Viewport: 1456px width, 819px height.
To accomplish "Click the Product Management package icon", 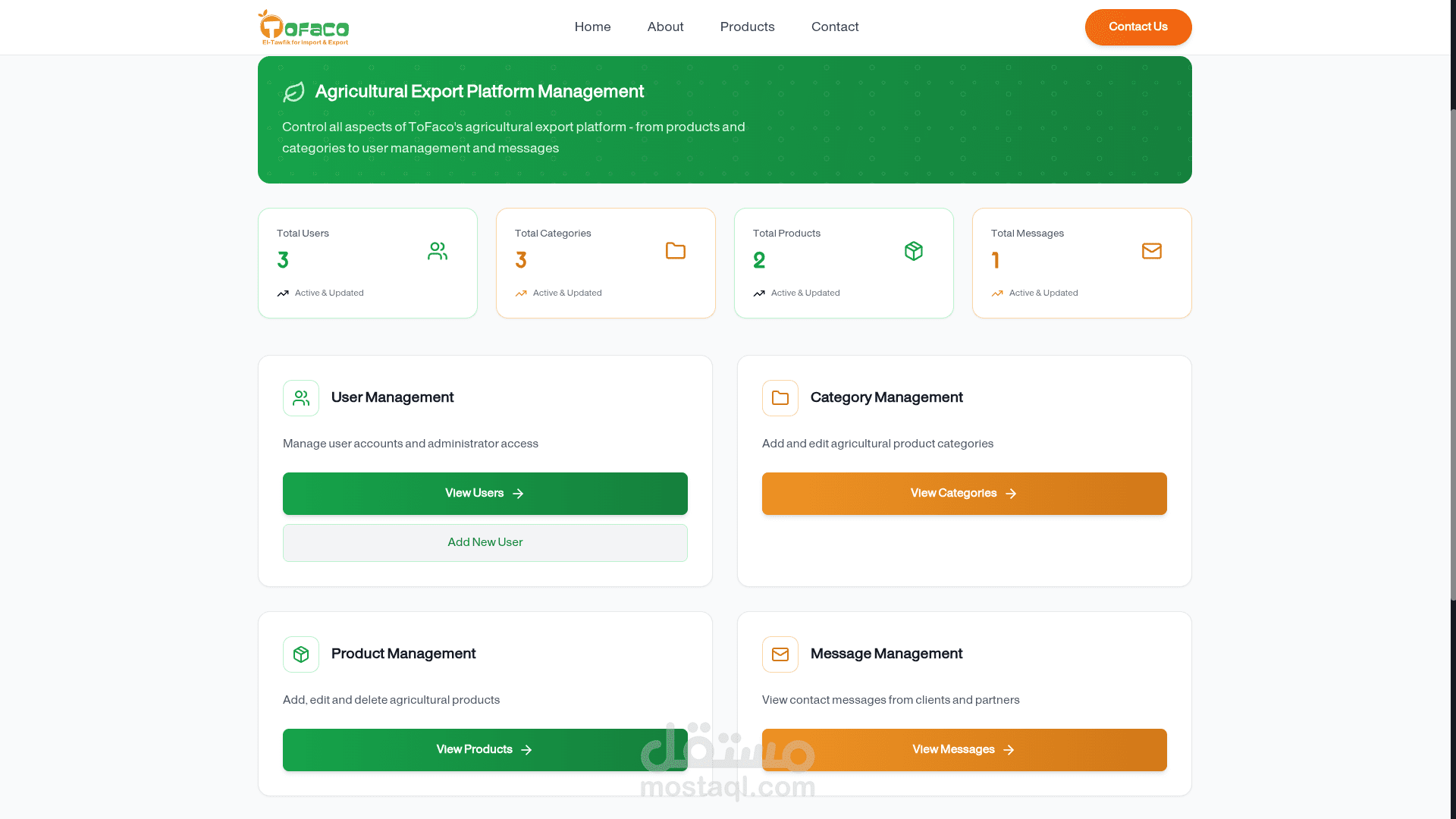I will (x=301, y=654).
